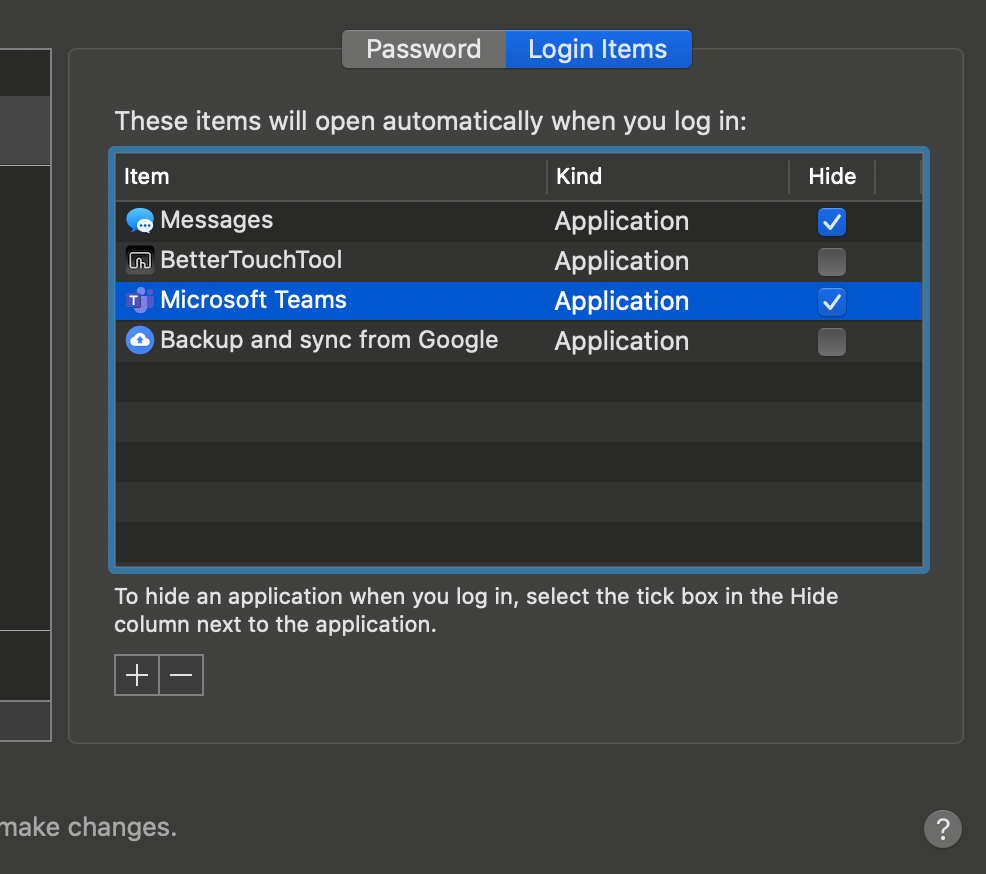
Task: Click Application kind in Microsoft Teams row
Action: coord(621,301)
